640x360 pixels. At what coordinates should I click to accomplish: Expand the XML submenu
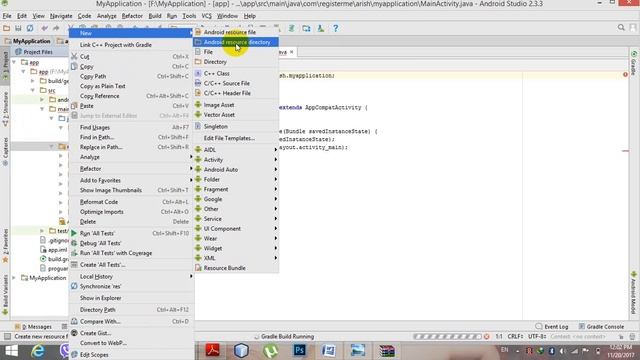pyautogui.click(x=236, y=258)
